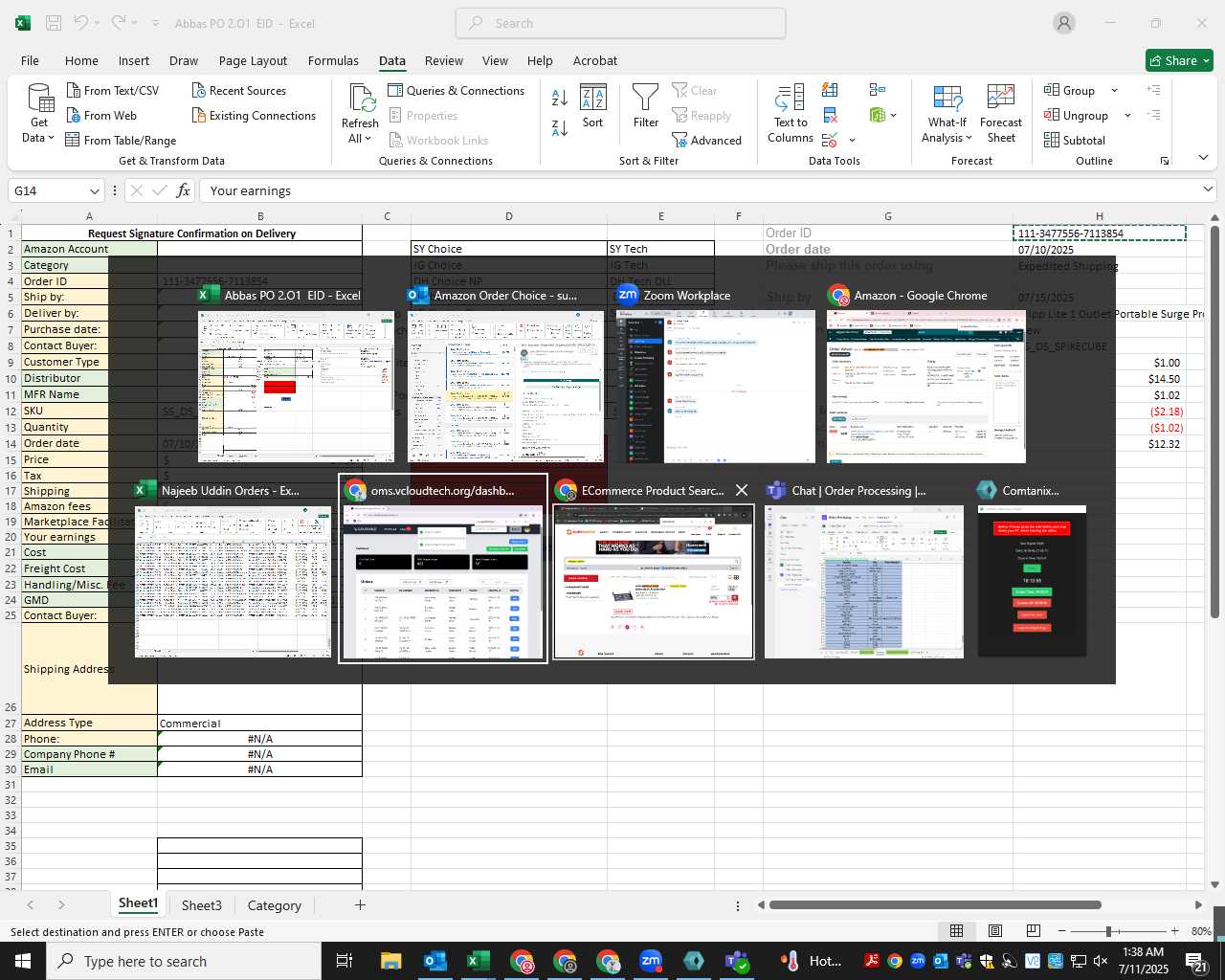Open the Page Layout tab
The height and width of the screenshot is (980, 1225).
(253, 60)
